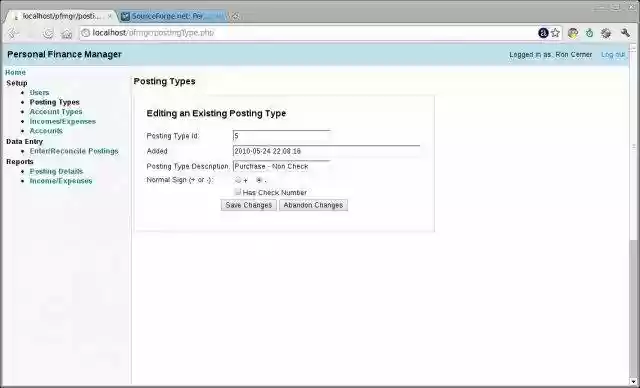The height and width of the screenshot is (388, 640).
Task: Go back with the browser back arrow
Action: click(13, 33)
